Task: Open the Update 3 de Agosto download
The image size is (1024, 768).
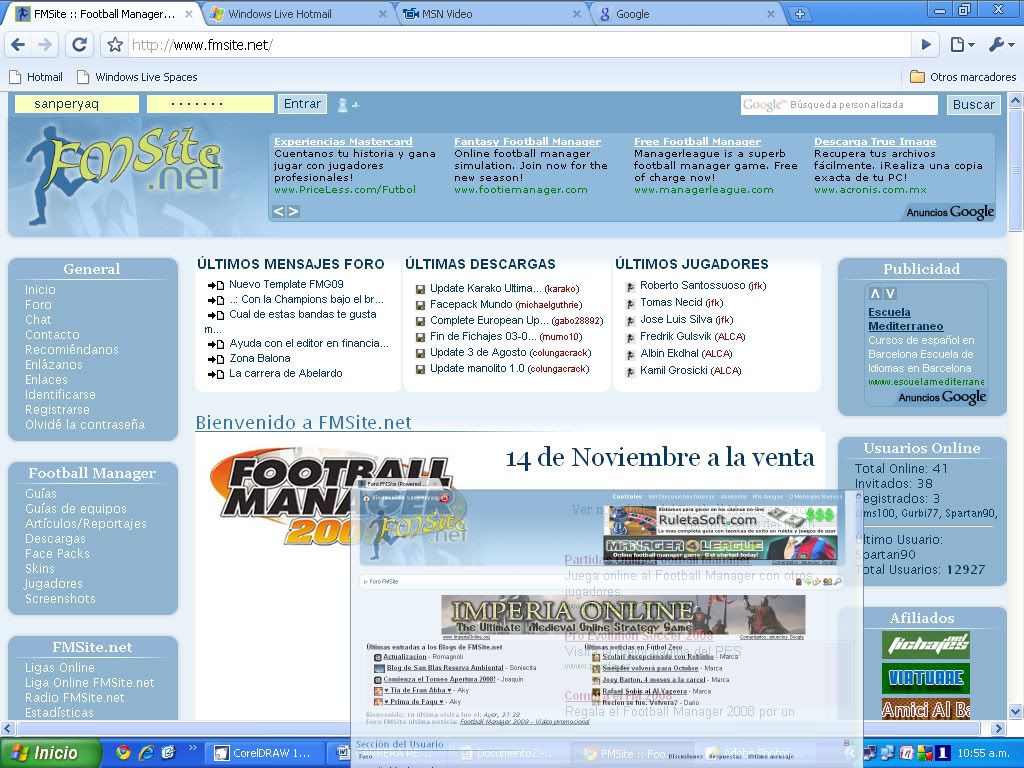Action: click(x=478, y=352)
